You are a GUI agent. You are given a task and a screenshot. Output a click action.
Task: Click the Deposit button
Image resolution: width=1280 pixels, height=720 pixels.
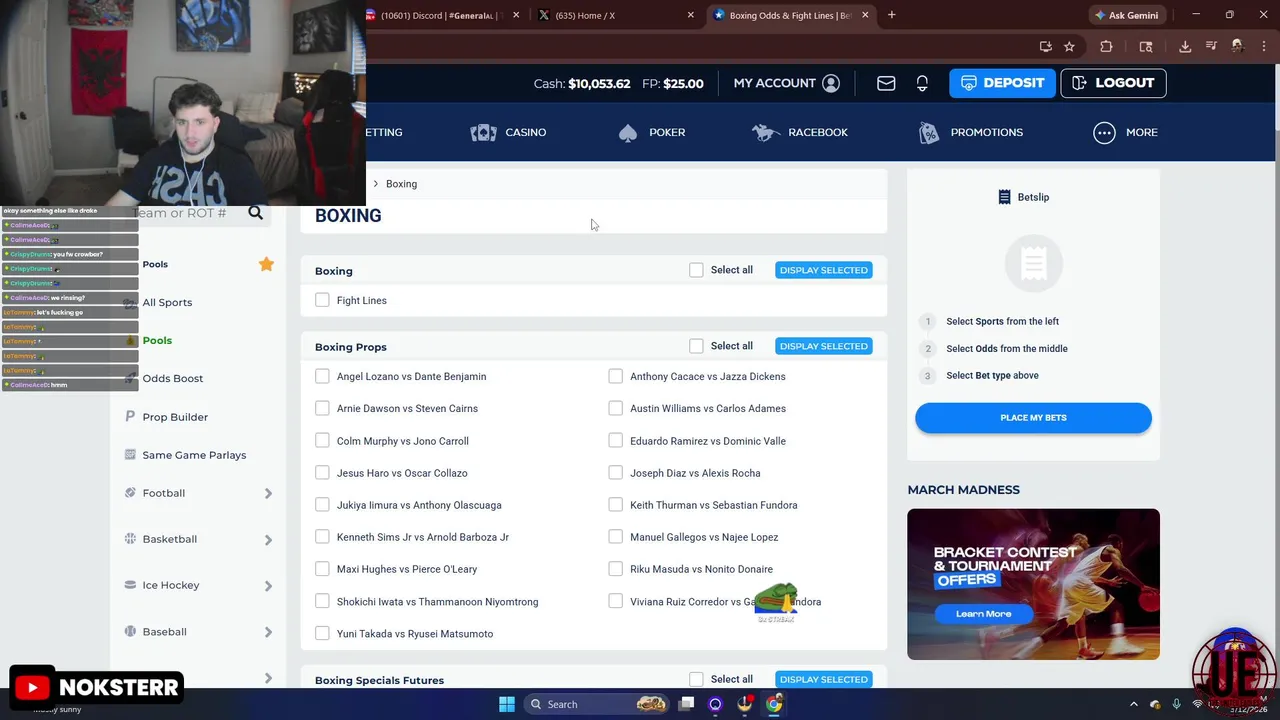[1002, 83]
